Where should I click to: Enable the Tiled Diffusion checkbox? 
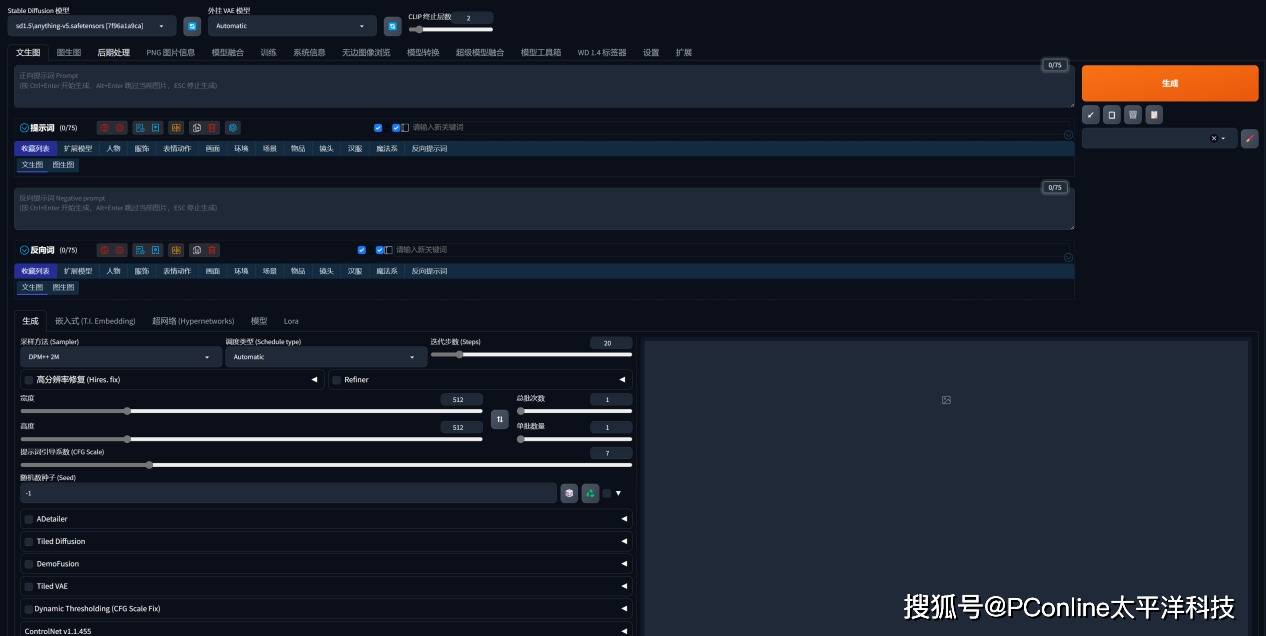(x=29, y=541)
